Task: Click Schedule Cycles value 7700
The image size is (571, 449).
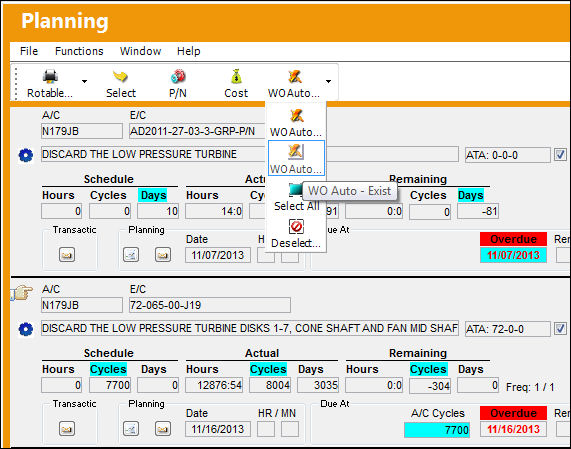Action: tap(110, 385)
